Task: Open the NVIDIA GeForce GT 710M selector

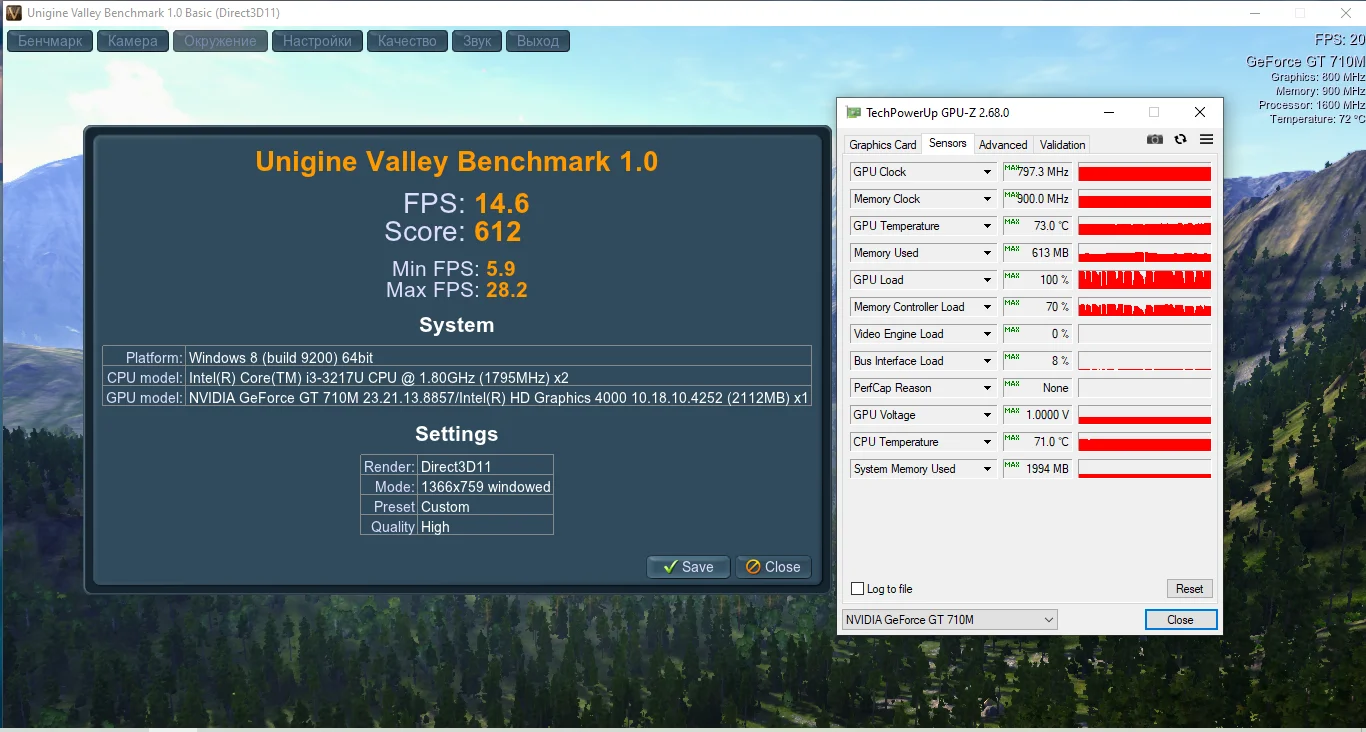Action: coord(950,620)
